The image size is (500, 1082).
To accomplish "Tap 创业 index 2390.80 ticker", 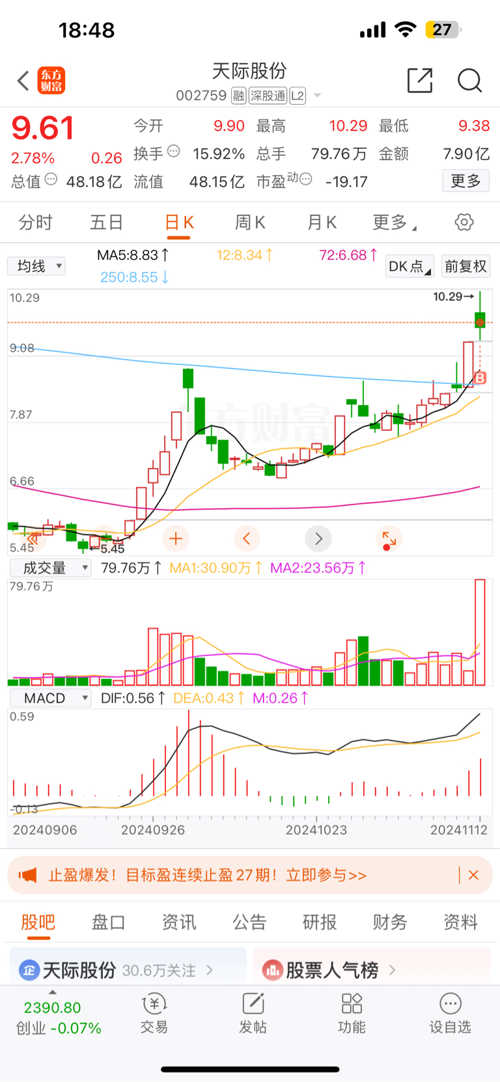I will click(59, 1017).
